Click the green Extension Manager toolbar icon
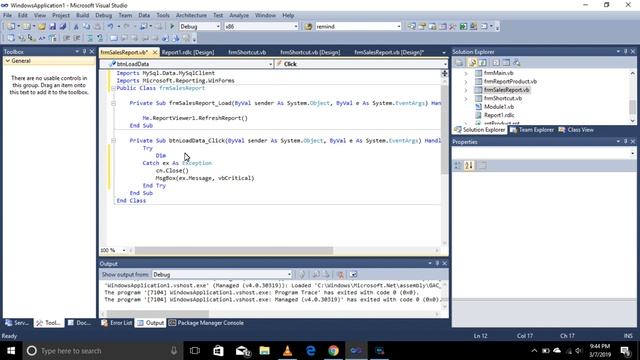640x360 pixels. coord(463,27)
